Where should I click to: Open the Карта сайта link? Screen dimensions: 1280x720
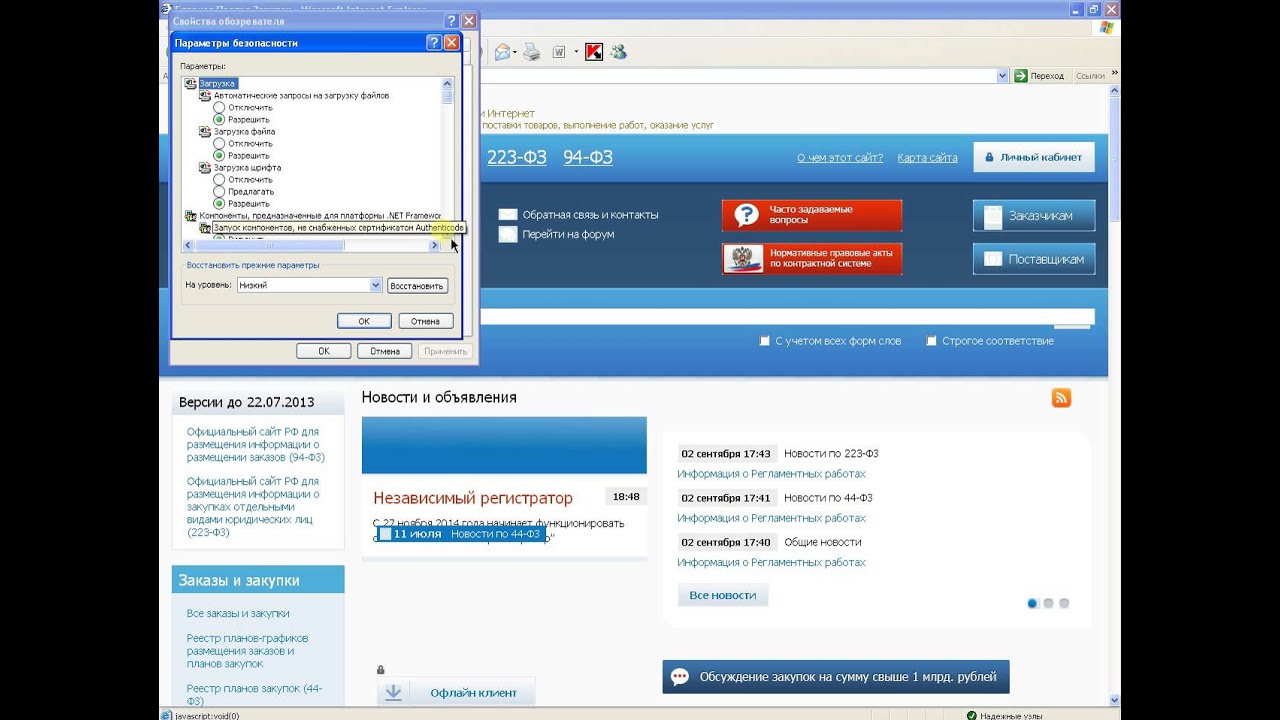(927, 158)
